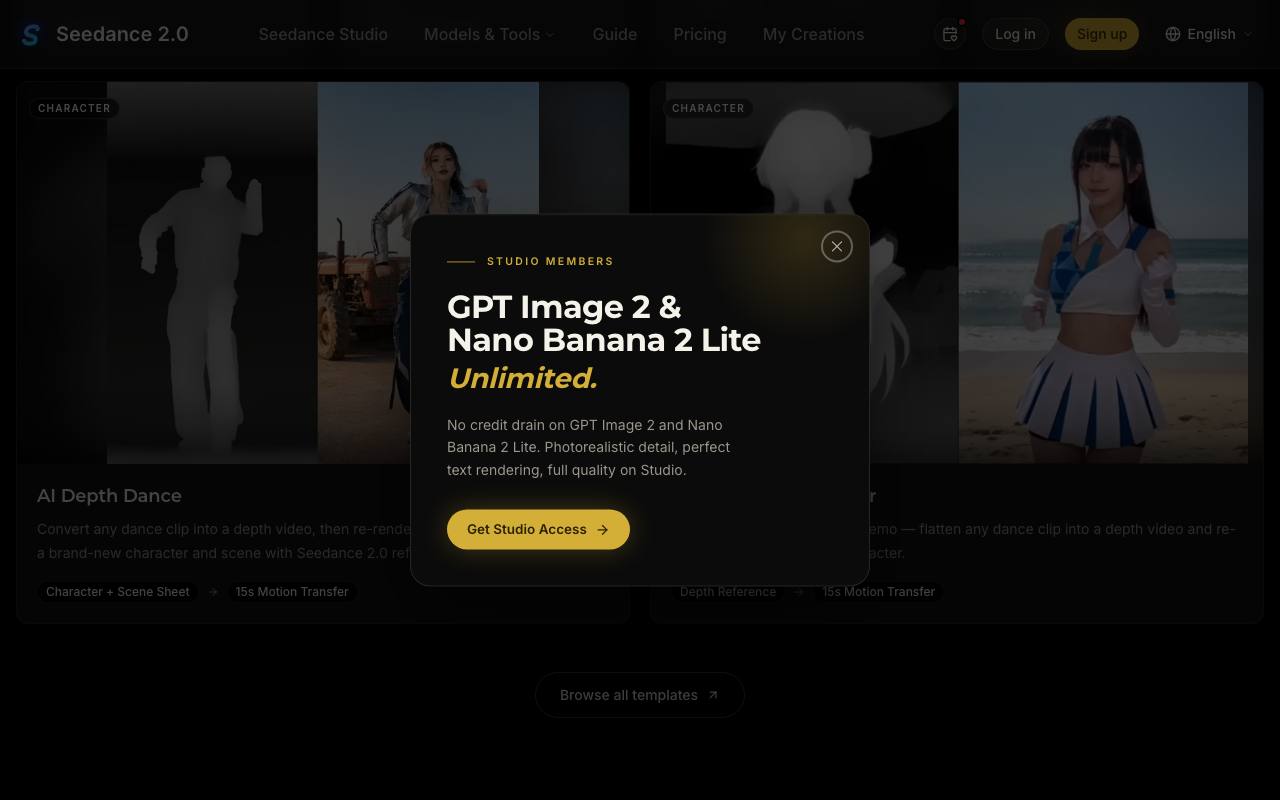Click the Seedance S logo icon
Image resolution: width=1280 pixels, height=800 pixels.
(31, 34)
